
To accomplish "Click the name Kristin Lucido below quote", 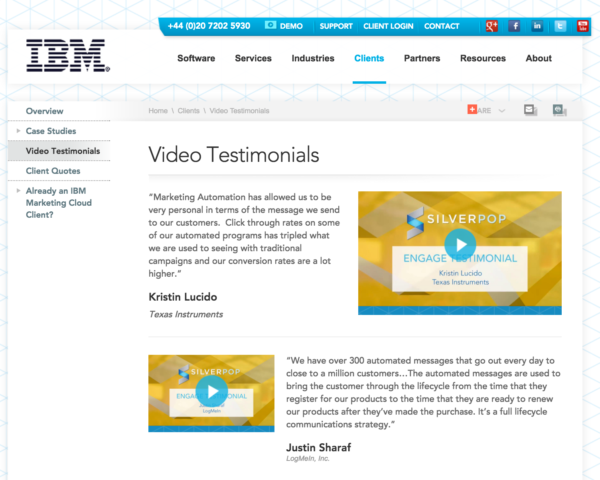I will pyautogui.click(x=183, y=297).
